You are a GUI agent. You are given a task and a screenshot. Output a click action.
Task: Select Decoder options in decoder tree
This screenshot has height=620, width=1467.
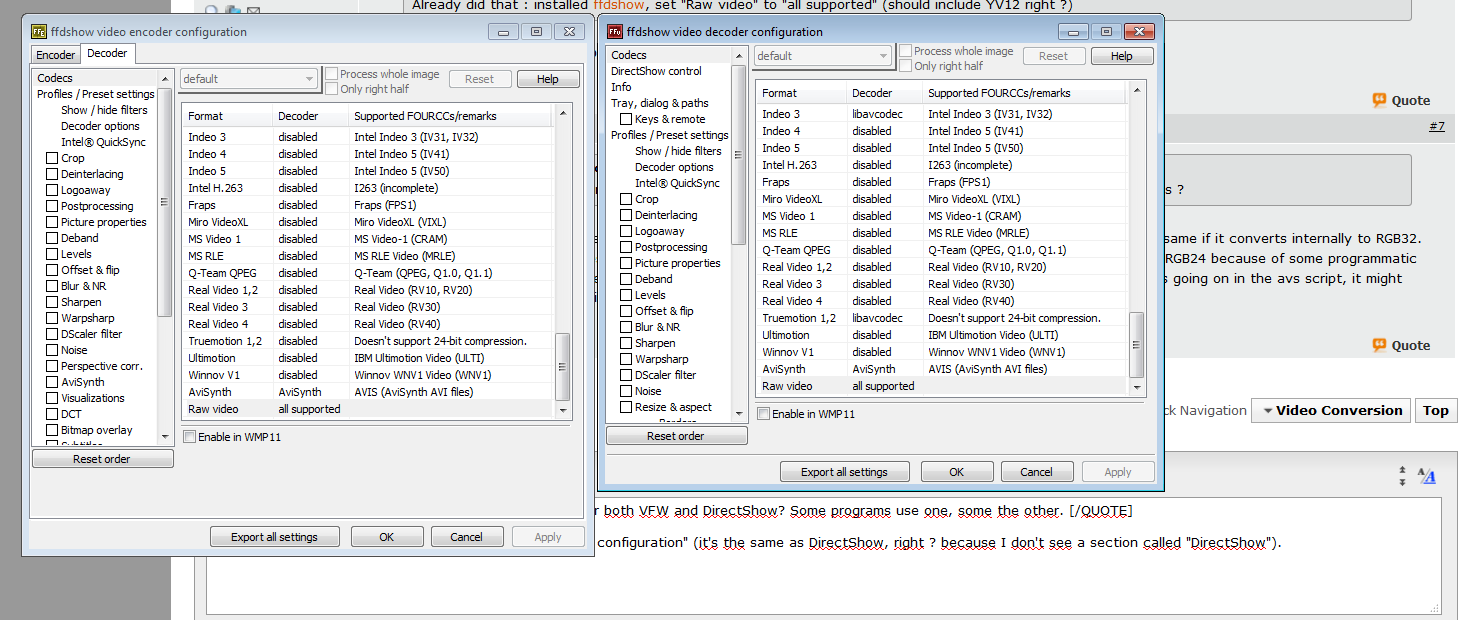(x=675, y=167)
